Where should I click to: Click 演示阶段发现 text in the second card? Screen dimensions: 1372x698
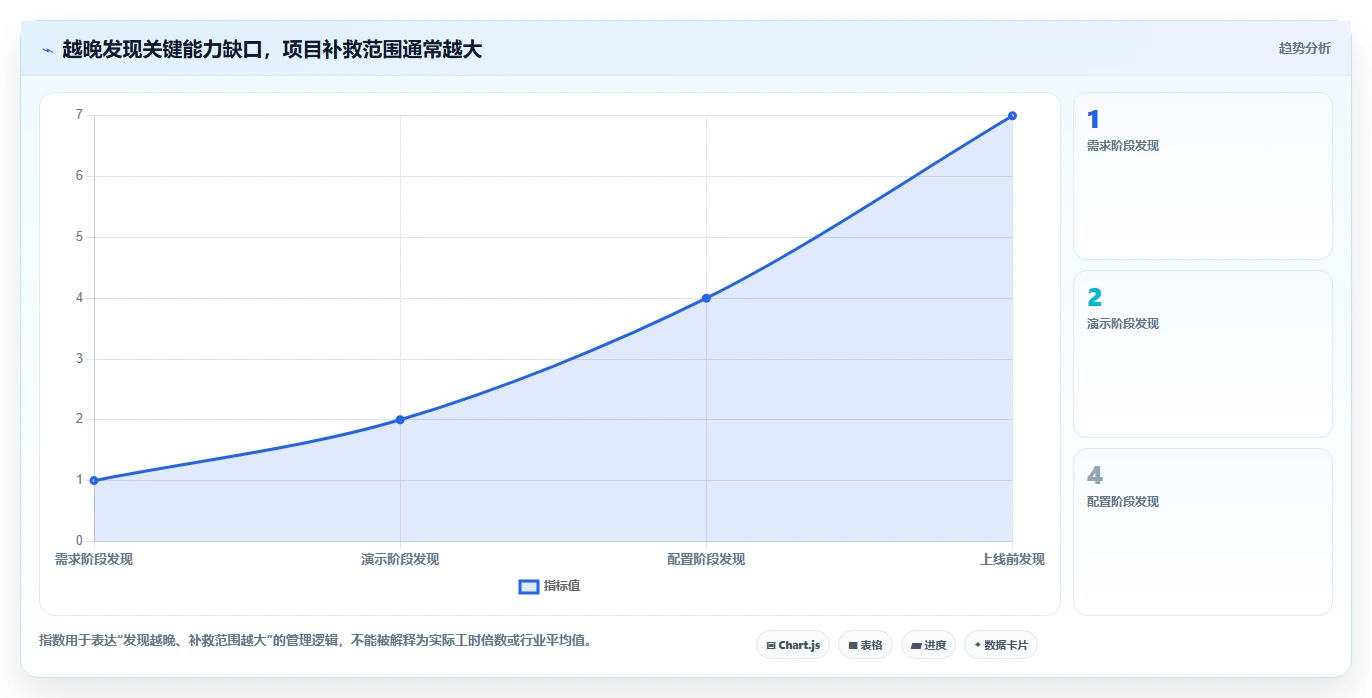[x=1123, y=323]
